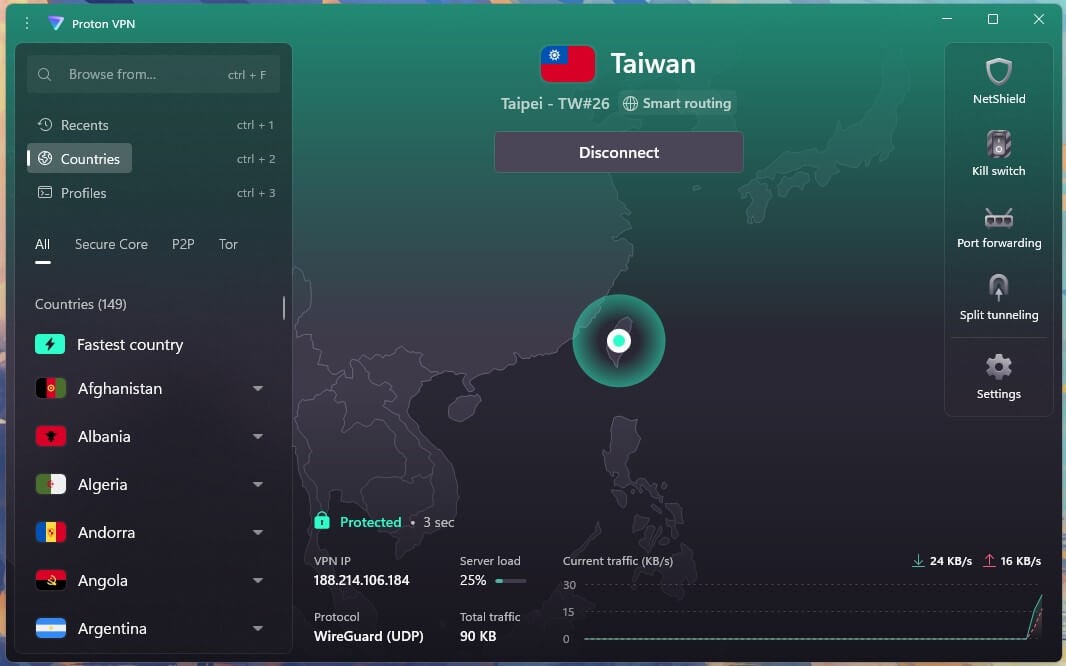Viewport: 1066px width, 666px height.
Task: Click the green Protected lock icon
Action: click(x=322, y=521)
